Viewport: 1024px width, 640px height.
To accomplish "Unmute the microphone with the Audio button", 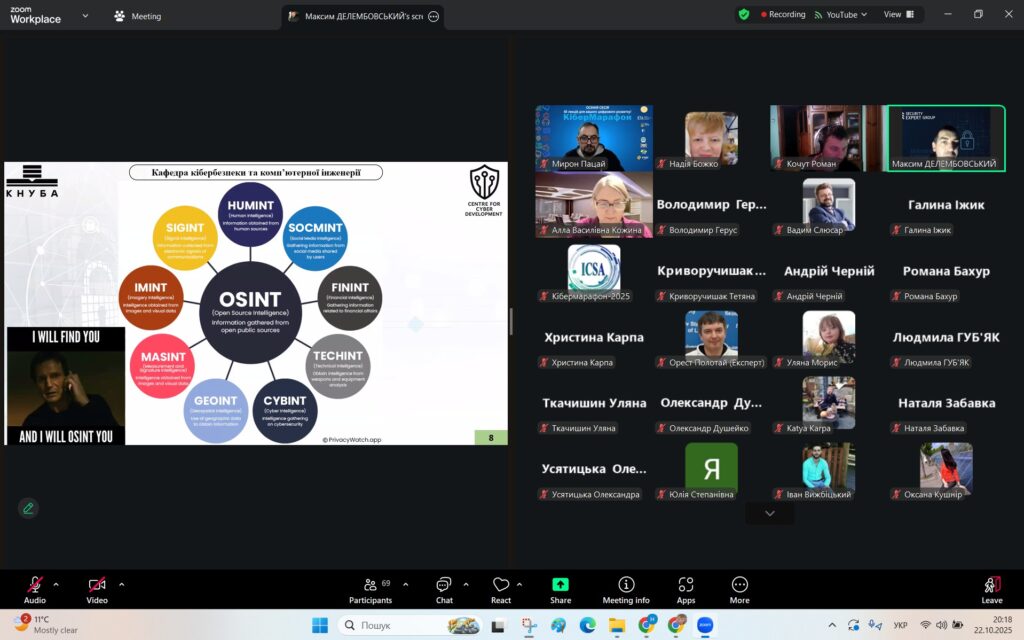I will pyautogui.click(x=35, y=587).
